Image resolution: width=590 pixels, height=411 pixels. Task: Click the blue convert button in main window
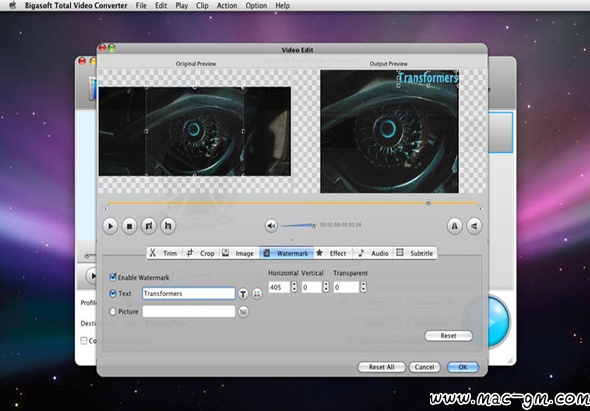[x=499, y=322]
